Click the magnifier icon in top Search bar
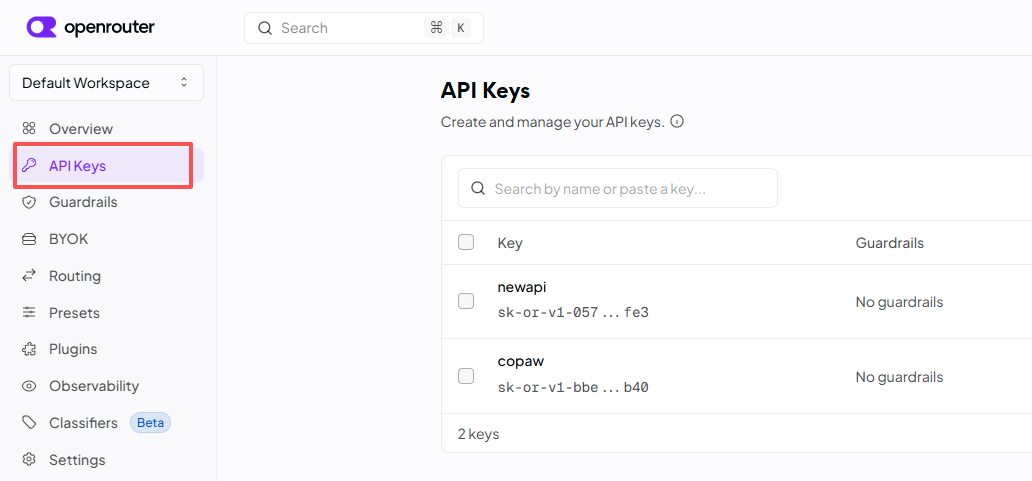 (x=265, y=28)
